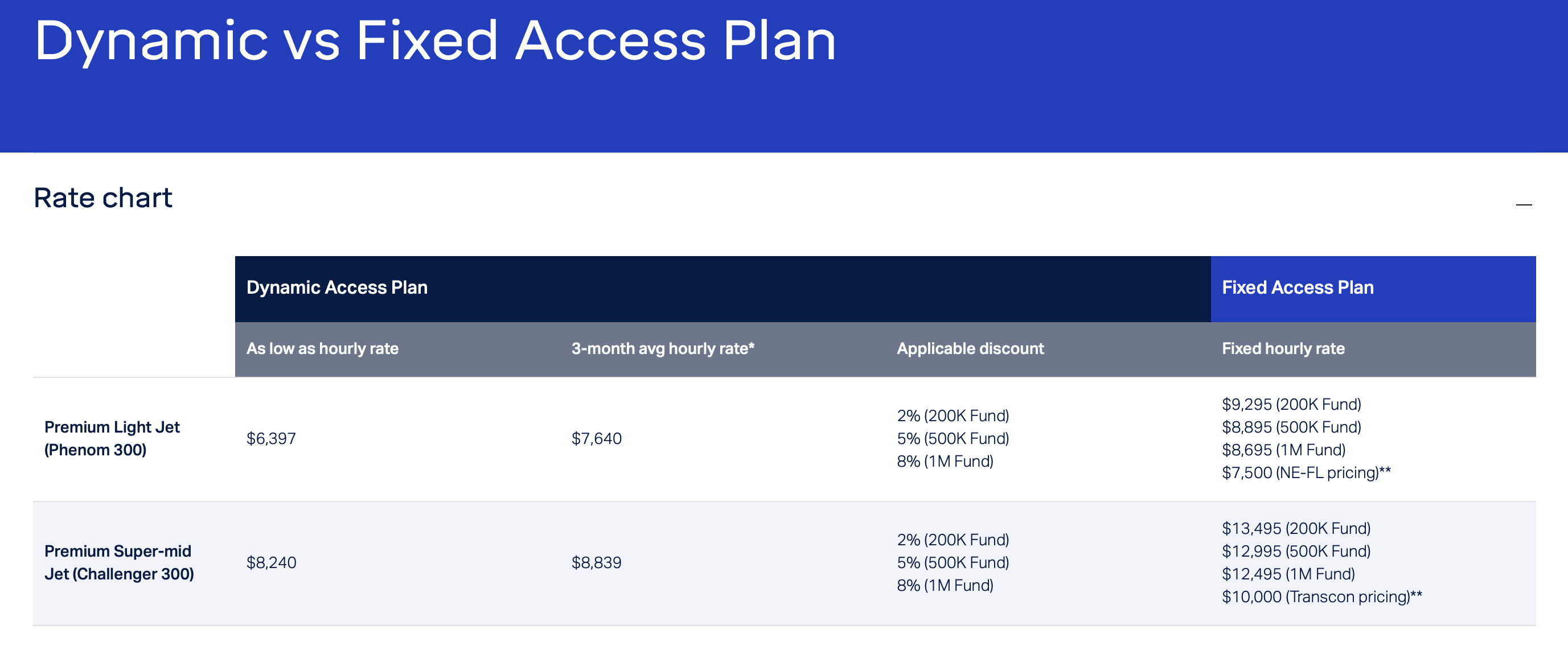Select the Premium Light Jet (Phenom 300) row label
This screenshot has width=1568, height=650.
(x=113, y=438)
